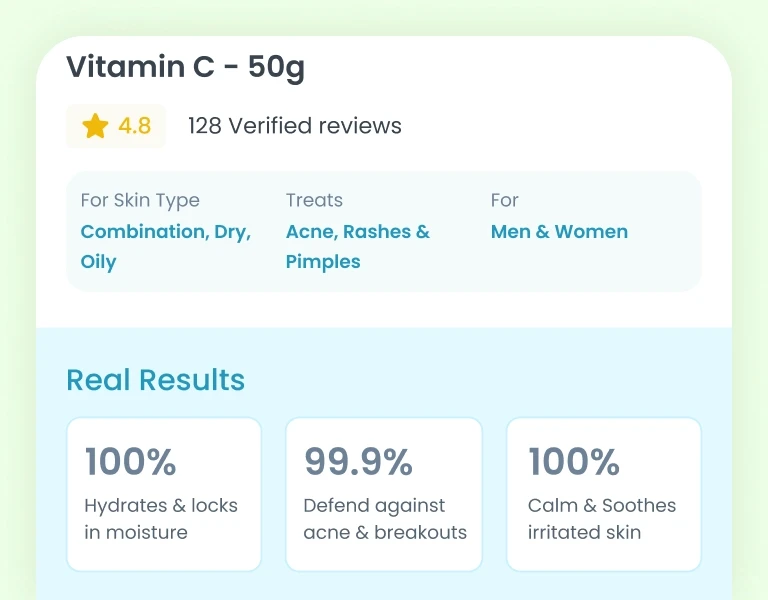Click the 4.8 rating value
The image size is (768, 600).
pos(134,126)
